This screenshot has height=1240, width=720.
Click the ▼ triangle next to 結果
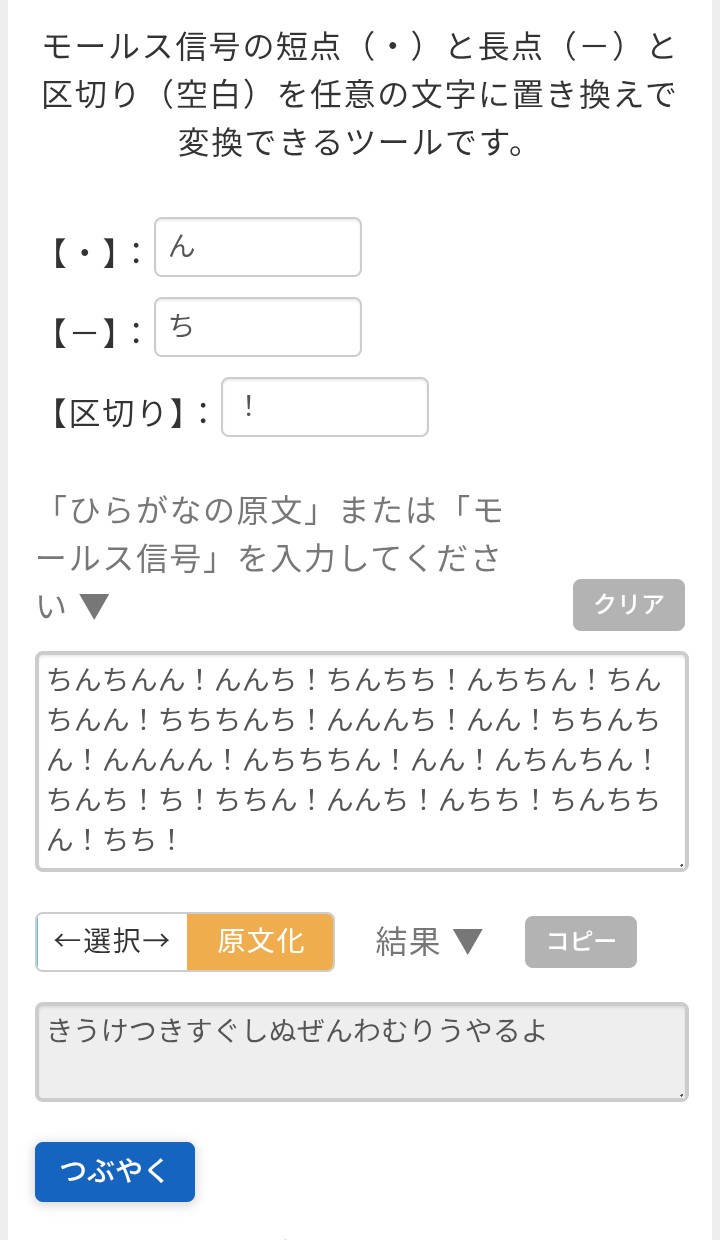click(468, 941)
